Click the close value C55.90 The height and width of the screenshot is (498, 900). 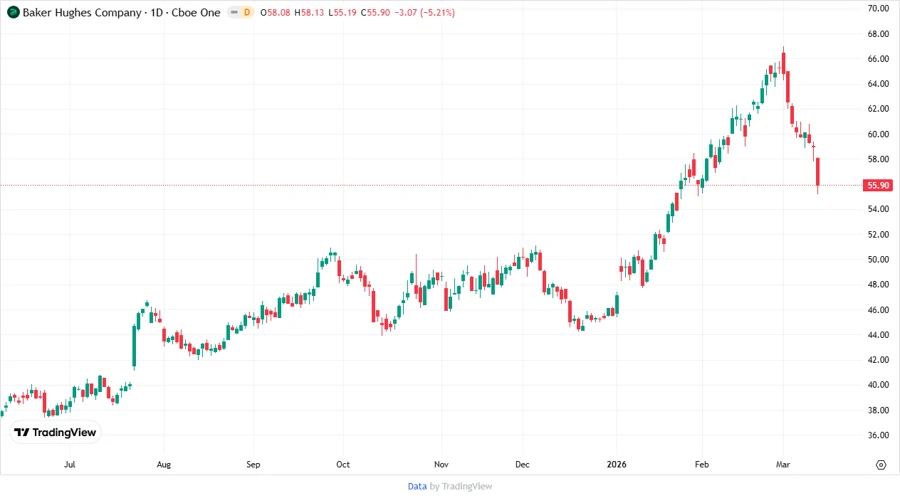[x=375, y=13]
